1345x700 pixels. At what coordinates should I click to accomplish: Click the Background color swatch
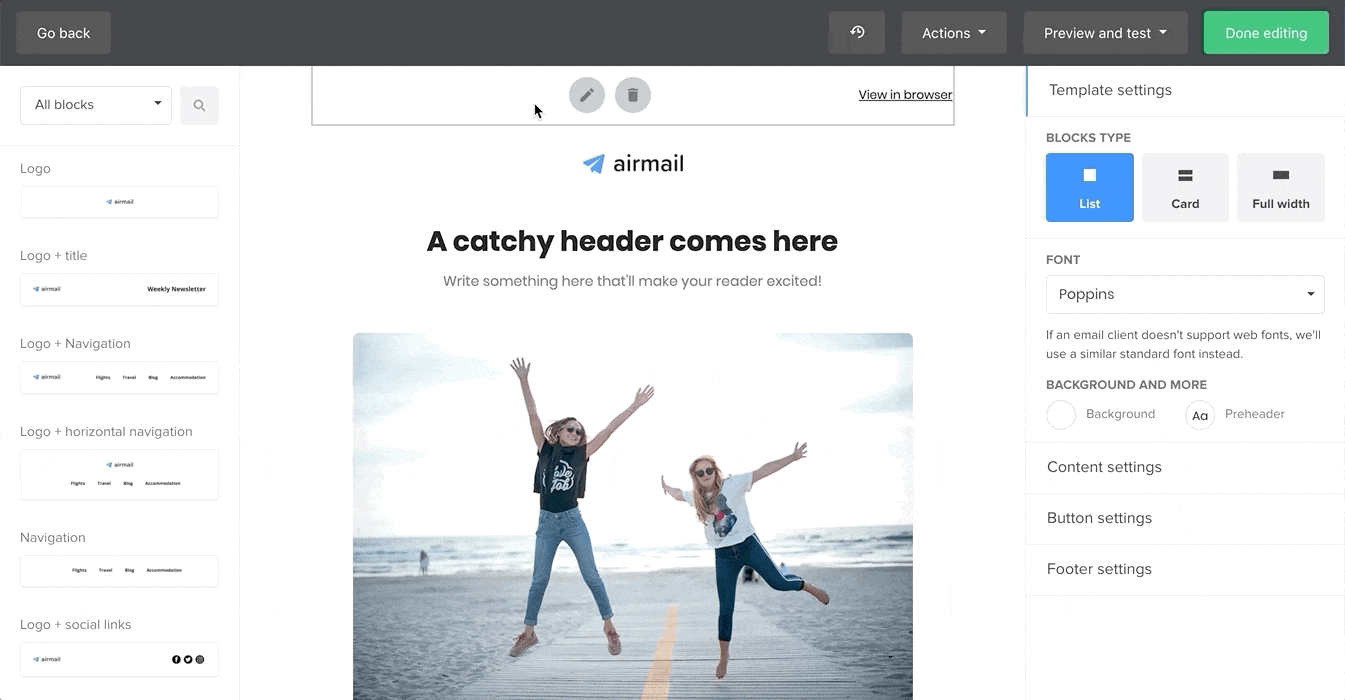click(1061, 414)
